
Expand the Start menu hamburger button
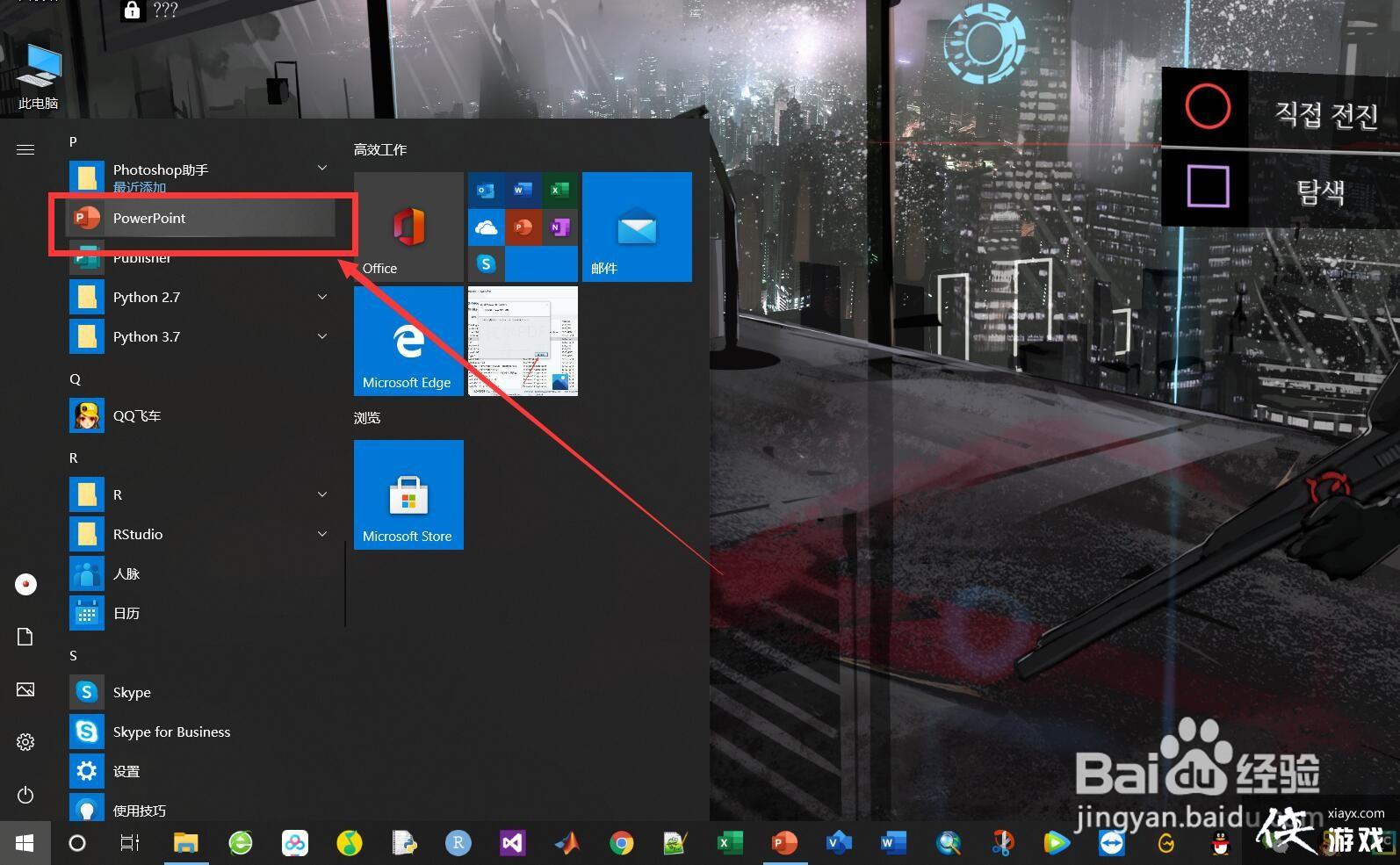(25, 149)
